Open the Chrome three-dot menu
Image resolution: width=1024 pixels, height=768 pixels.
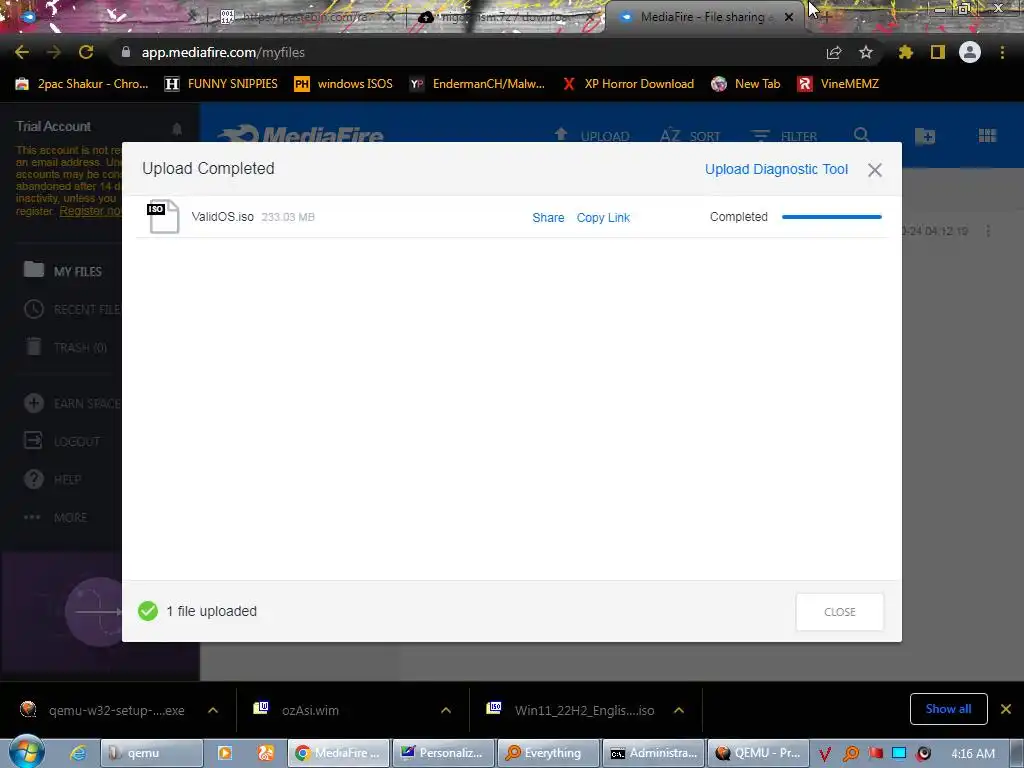tap(1002, 52)
